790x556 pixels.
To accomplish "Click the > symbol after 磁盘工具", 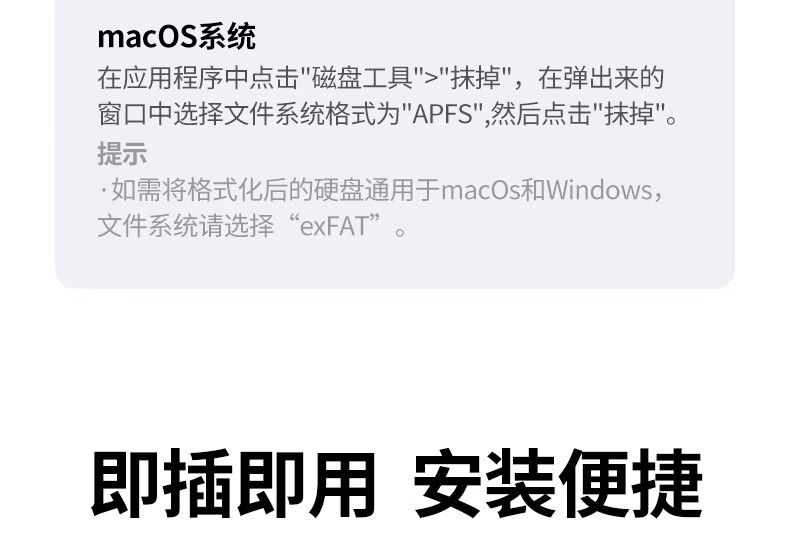I will click(431, 78).
